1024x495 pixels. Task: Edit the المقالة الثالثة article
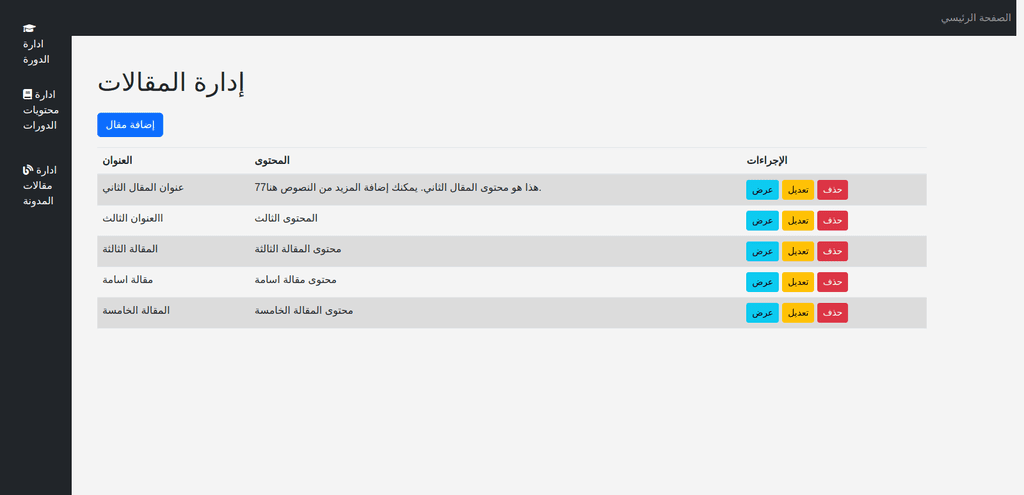click(x=798, y=251)
